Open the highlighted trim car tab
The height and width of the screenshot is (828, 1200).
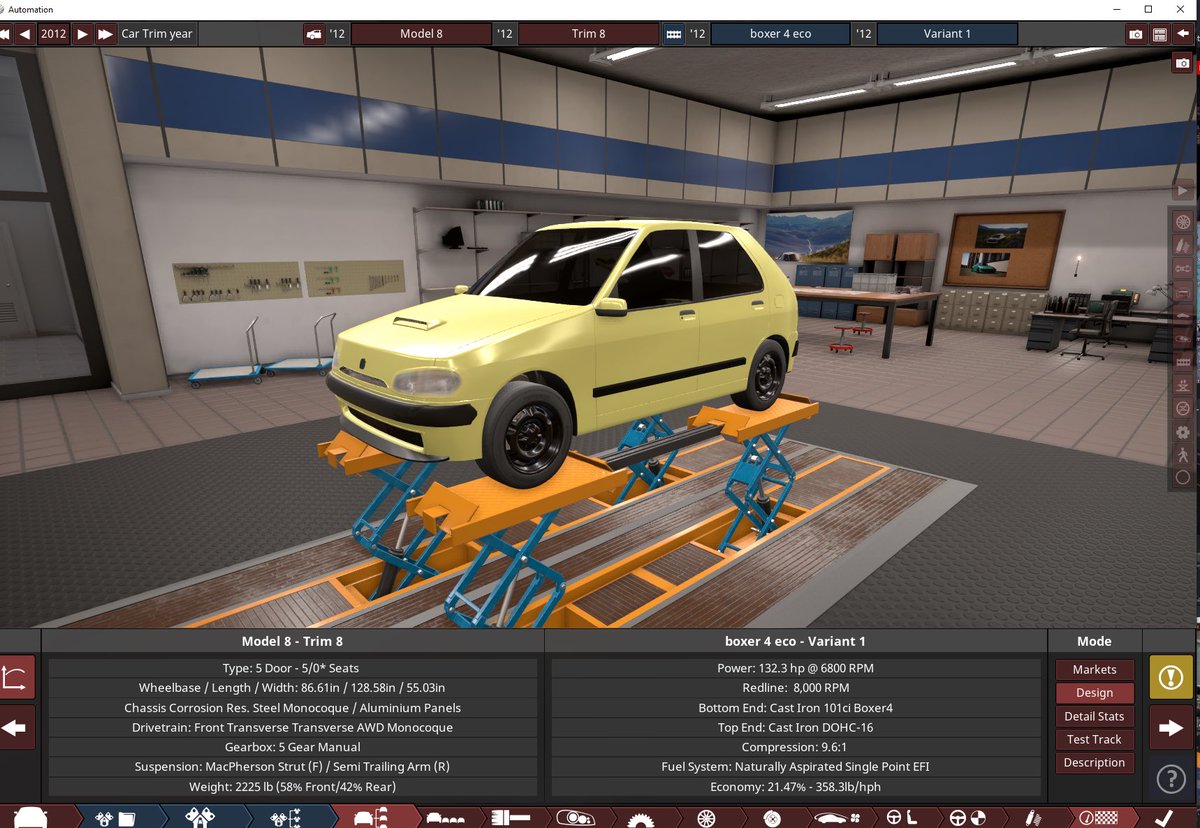372,818
